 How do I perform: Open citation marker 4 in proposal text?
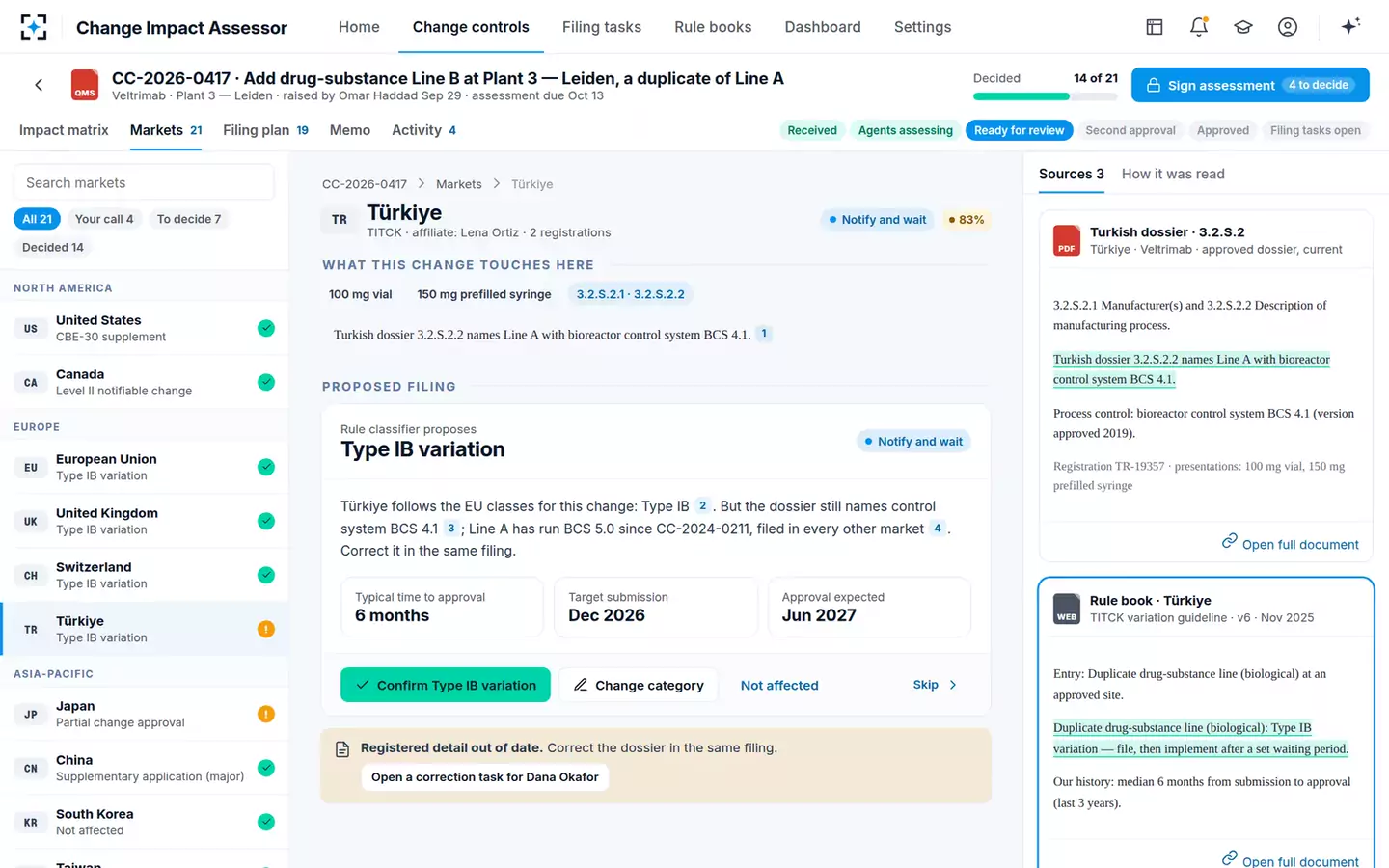pyautogui.click(x=938, y=529)
